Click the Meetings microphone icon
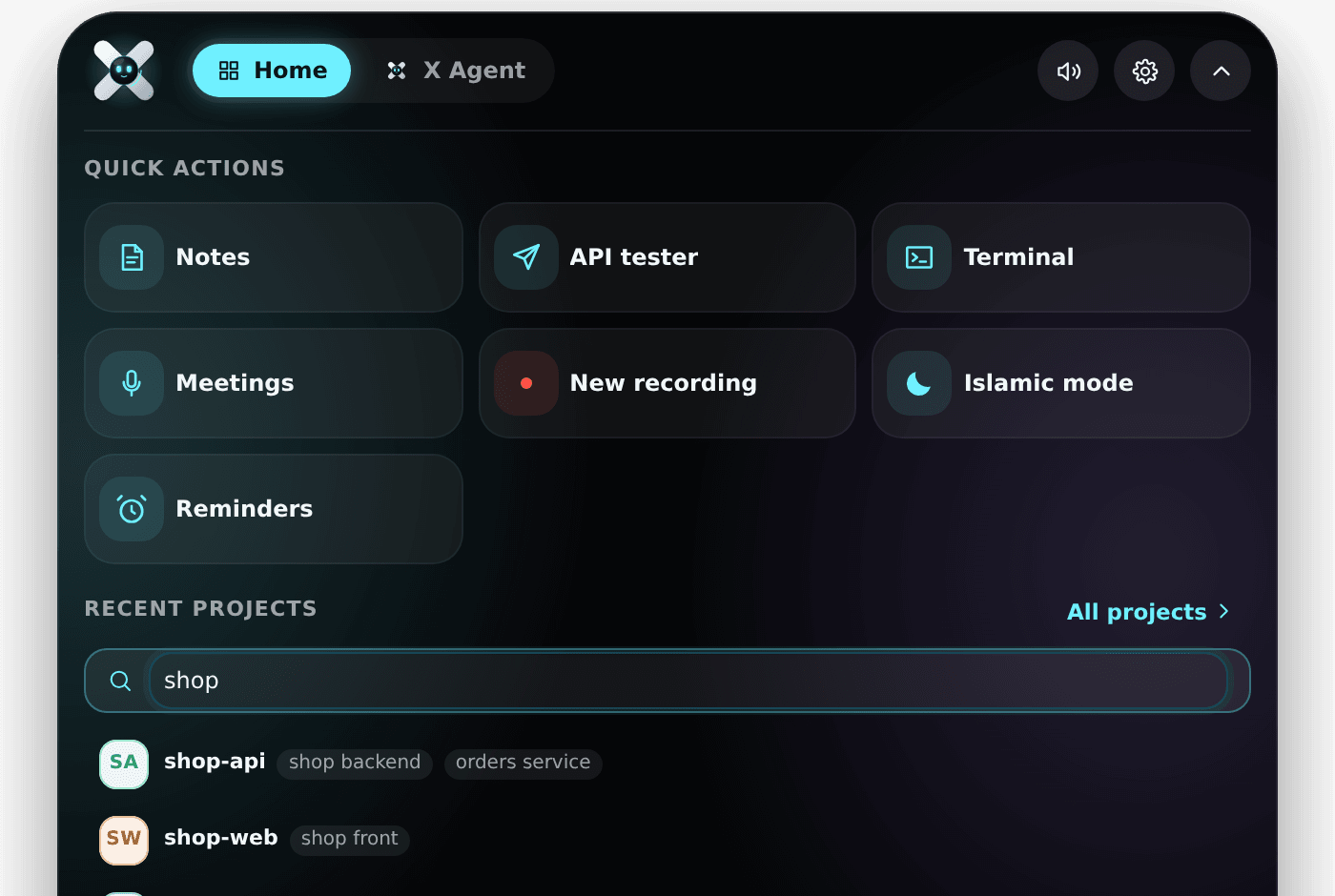 pos(132,383)
